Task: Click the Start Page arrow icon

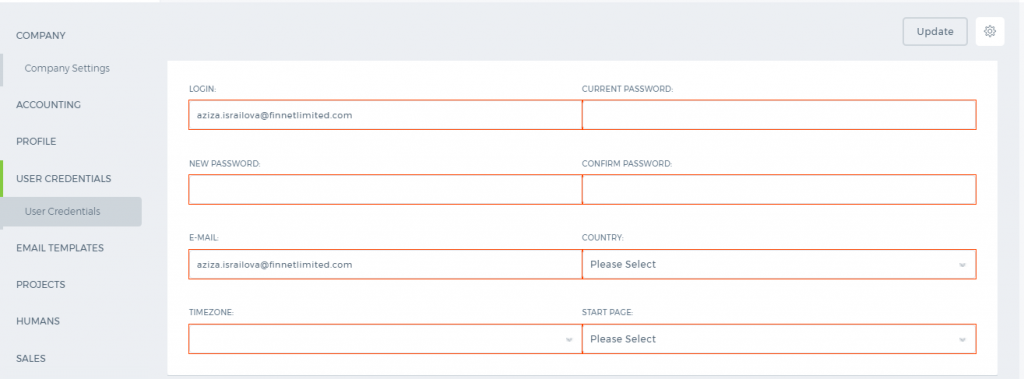Action: click(x=962, y=340)
